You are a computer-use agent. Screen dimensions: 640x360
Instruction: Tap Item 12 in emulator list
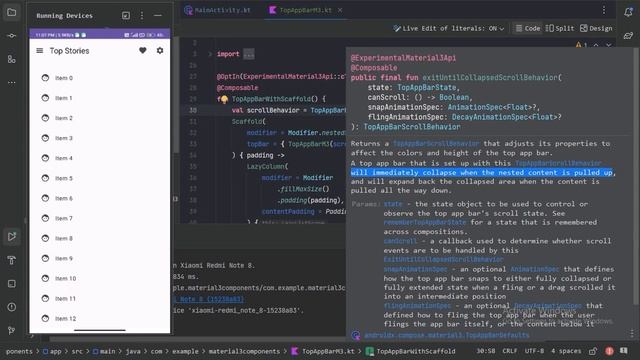[100, 318]
